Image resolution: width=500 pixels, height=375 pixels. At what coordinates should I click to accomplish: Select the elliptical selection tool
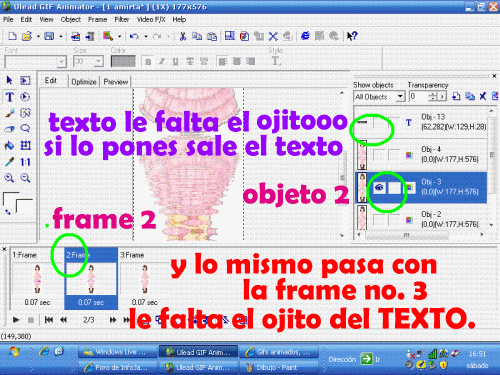point(25,97)
